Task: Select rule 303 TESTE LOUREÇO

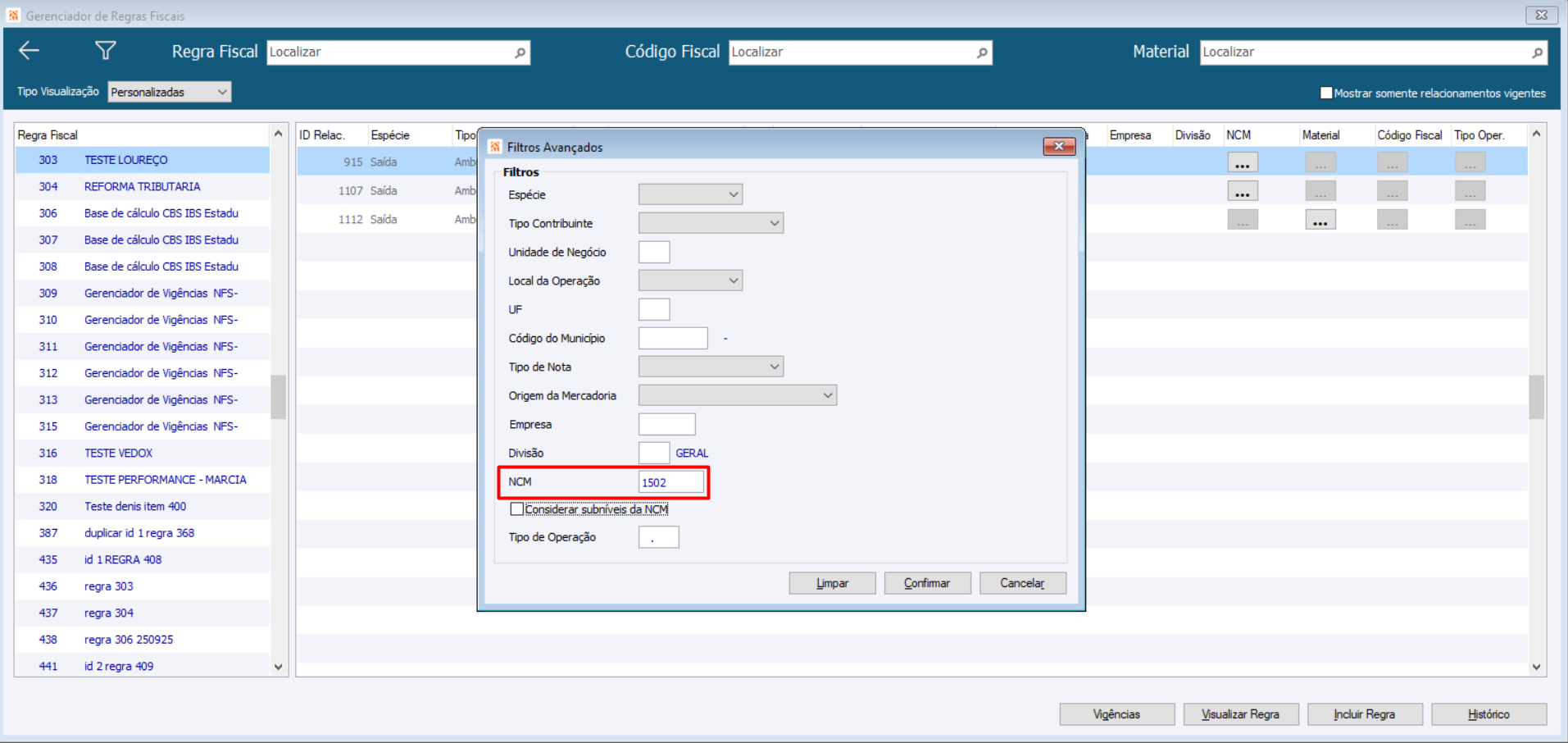Action: click(143, 160)
